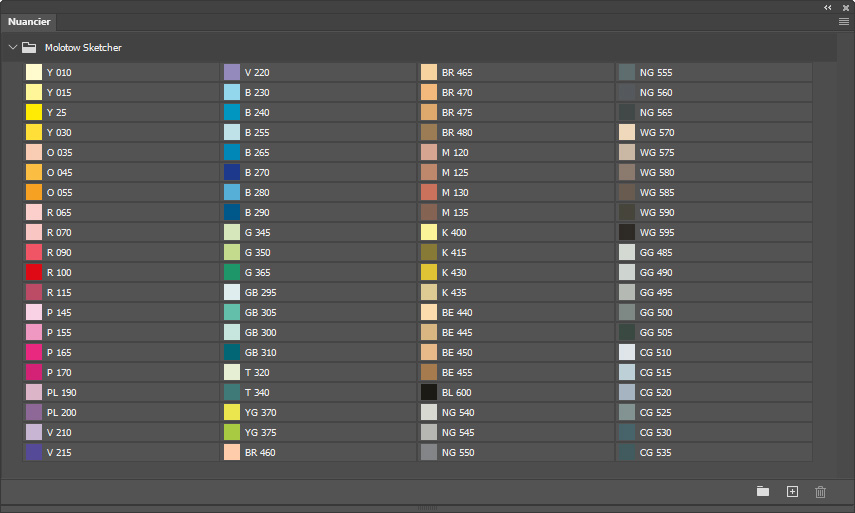Click the 'B 255' label
This screenshot has width=855, height=513.
tap(257, 132)
